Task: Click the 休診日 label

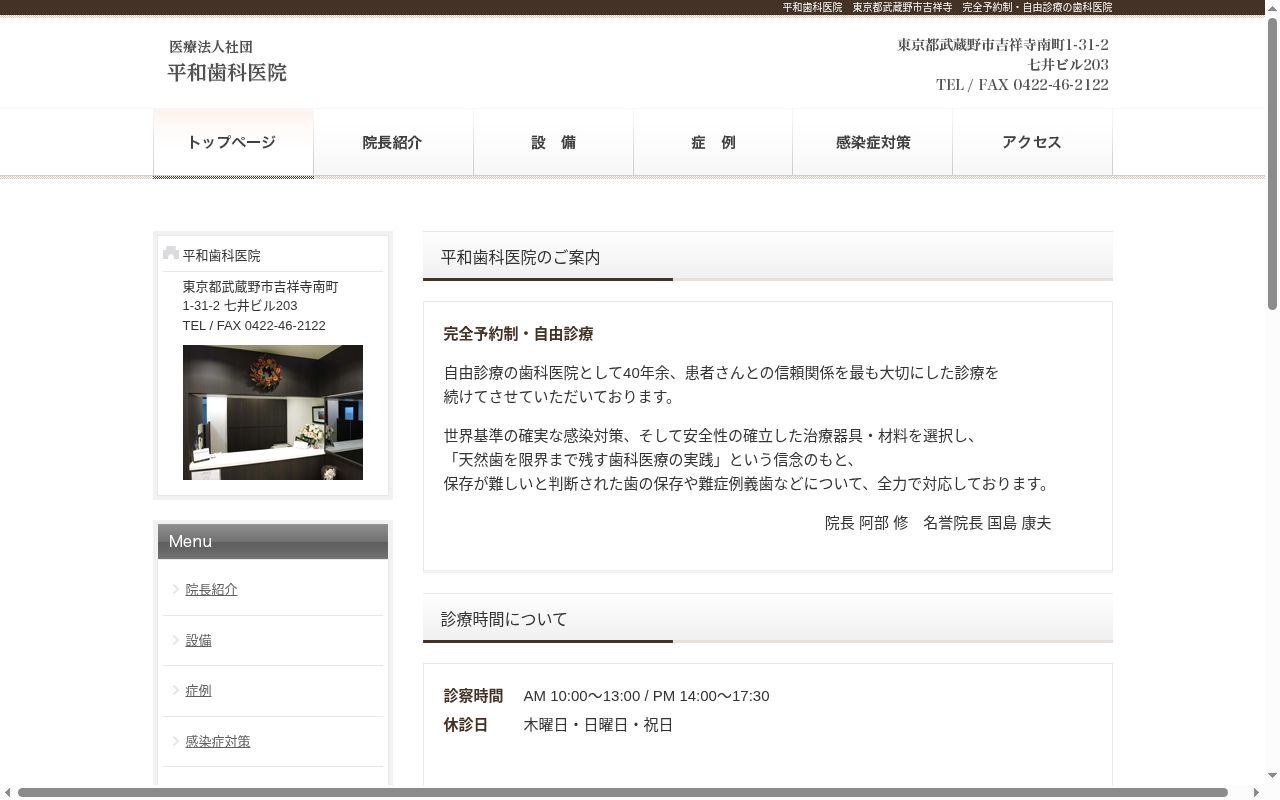Action: (x=466, y=725)
